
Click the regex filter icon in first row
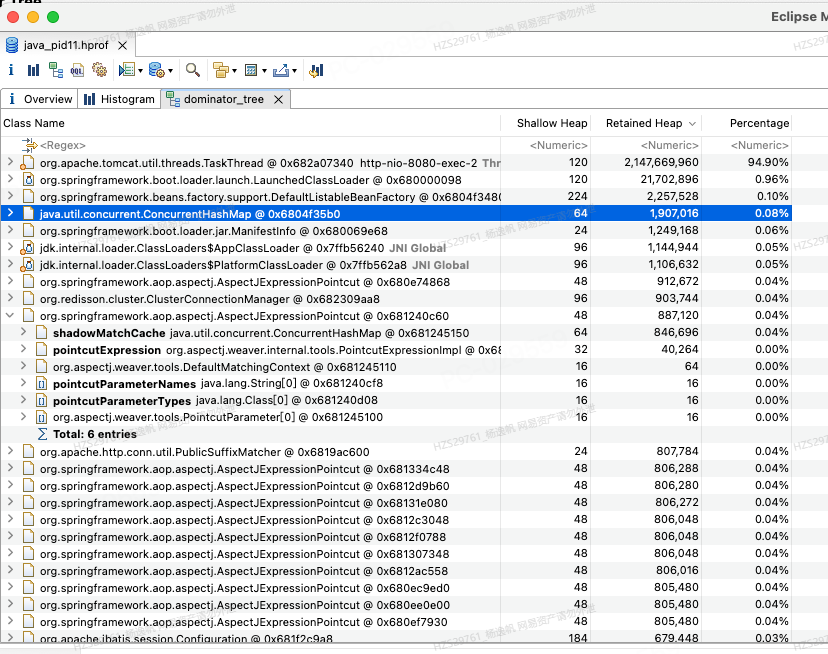30,145
